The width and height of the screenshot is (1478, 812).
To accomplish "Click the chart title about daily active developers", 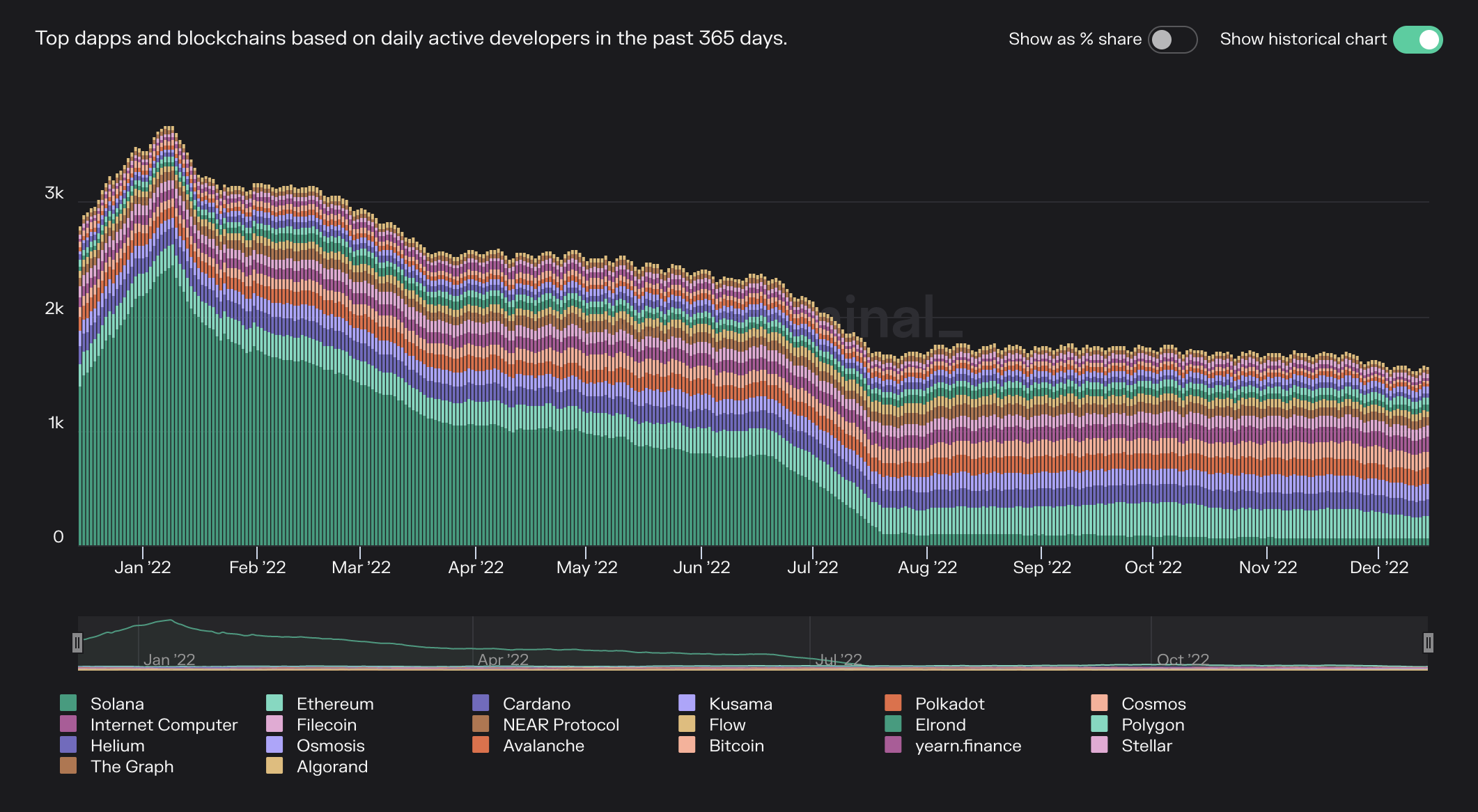I will (x=411, y=38).
